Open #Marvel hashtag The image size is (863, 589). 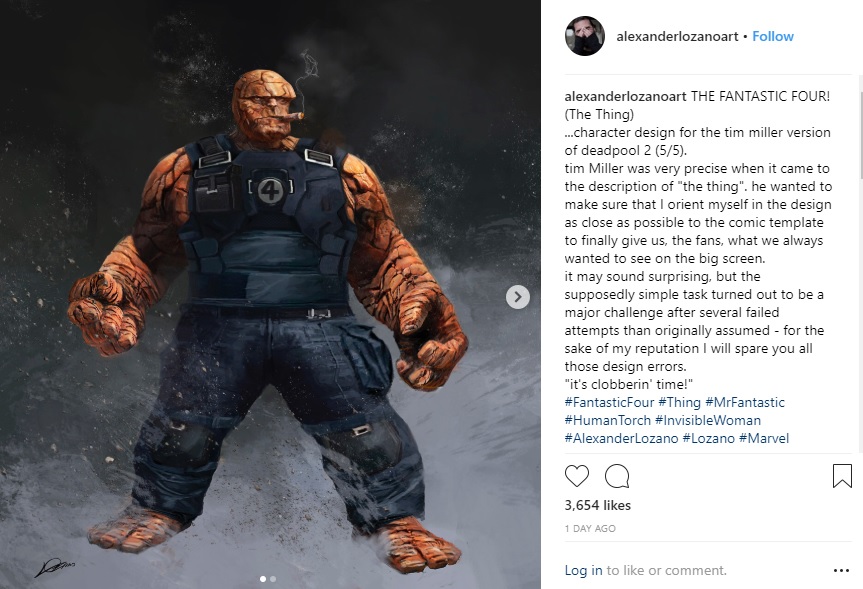[x=764, y=439]
